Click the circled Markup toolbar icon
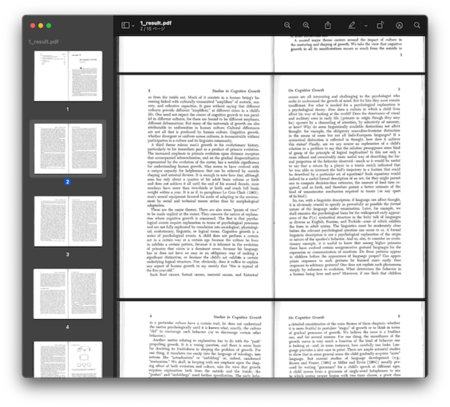Viewport: 450px width, 407px height. pyautogui.click(x=399, y=25)
